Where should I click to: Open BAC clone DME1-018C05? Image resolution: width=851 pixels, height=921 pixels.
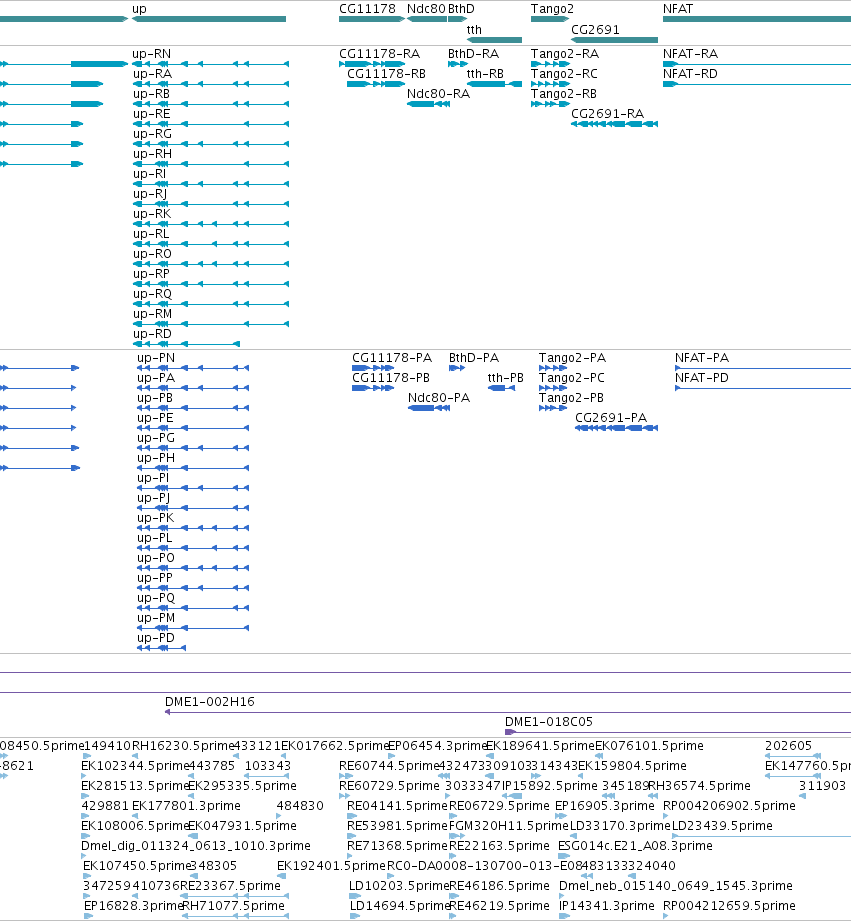pyautogui.click(x=678, y=732)
